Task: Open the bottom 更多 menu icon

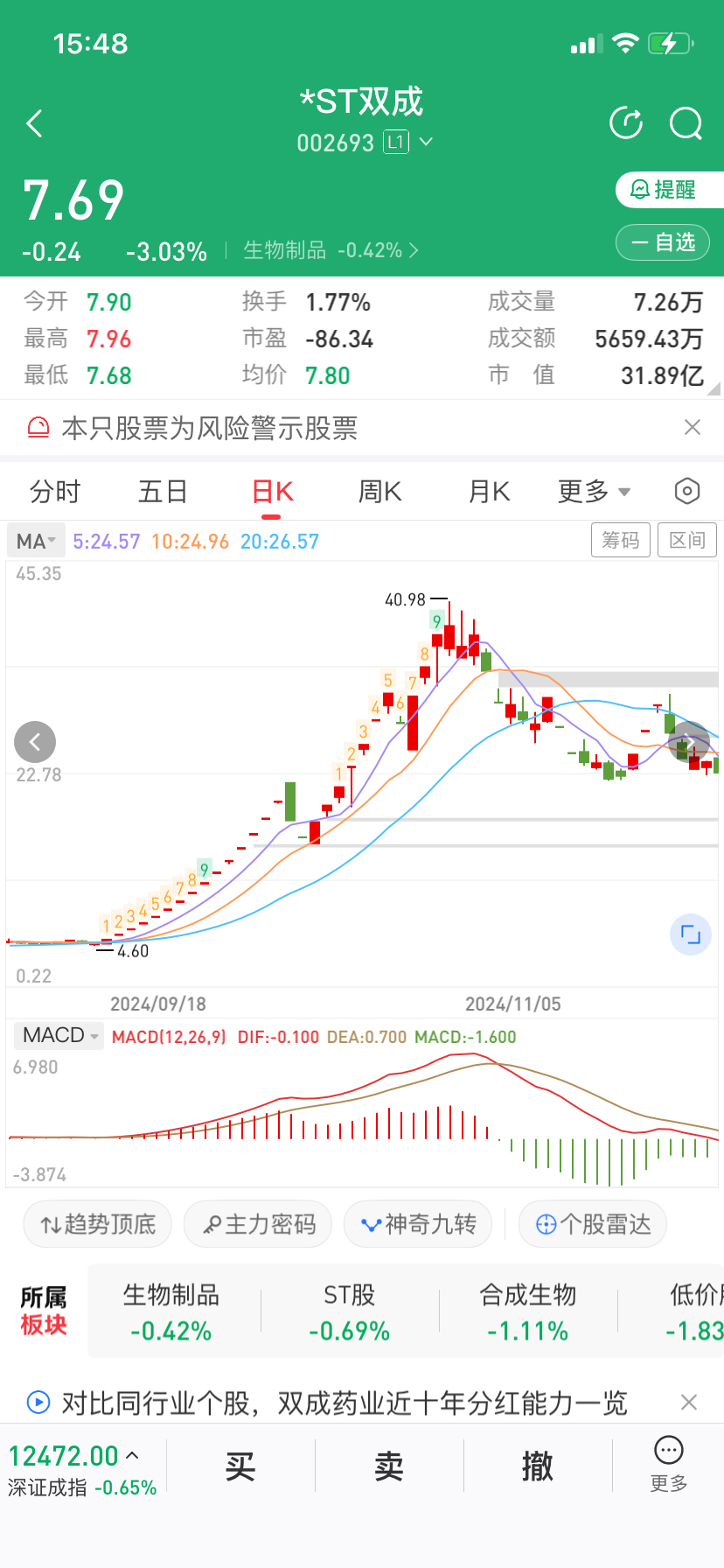Action: [669, 1465]
